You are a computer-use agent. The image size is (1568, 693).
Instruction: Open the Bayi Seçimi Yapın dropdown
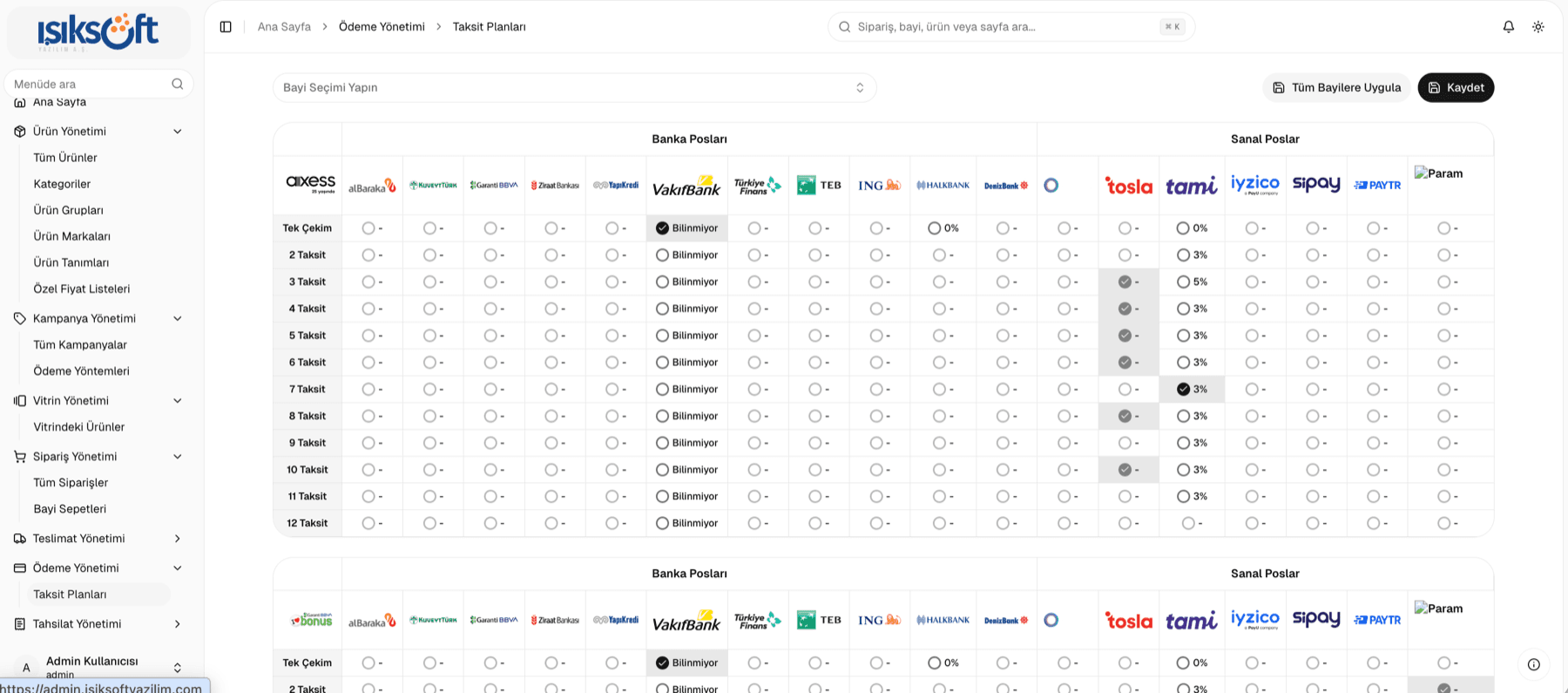click(574, 87)
